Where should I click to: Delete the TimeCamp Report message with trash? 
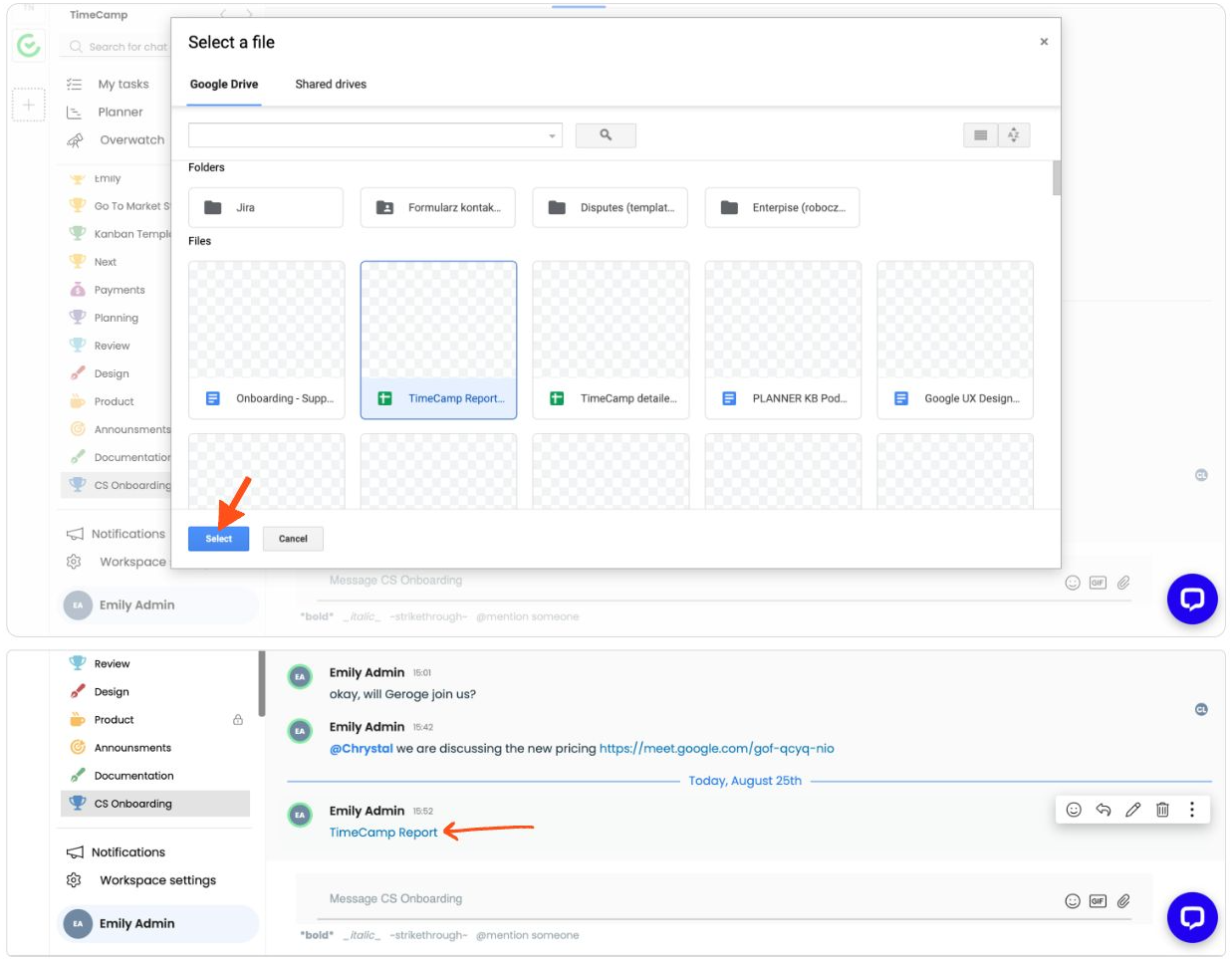coord(1162,810)
